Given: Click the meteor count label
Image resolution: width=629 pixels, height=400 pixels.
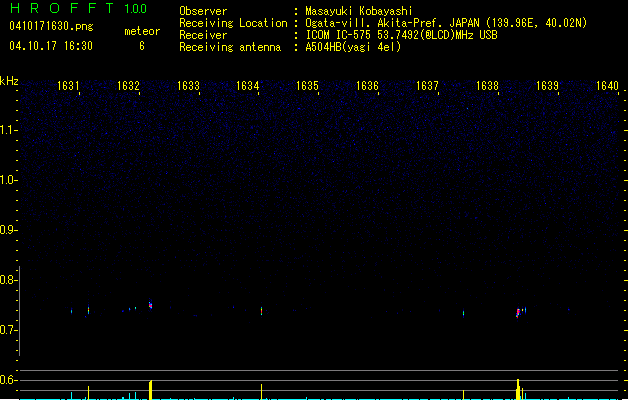Looking at the screenshot, I should point(142,31).
